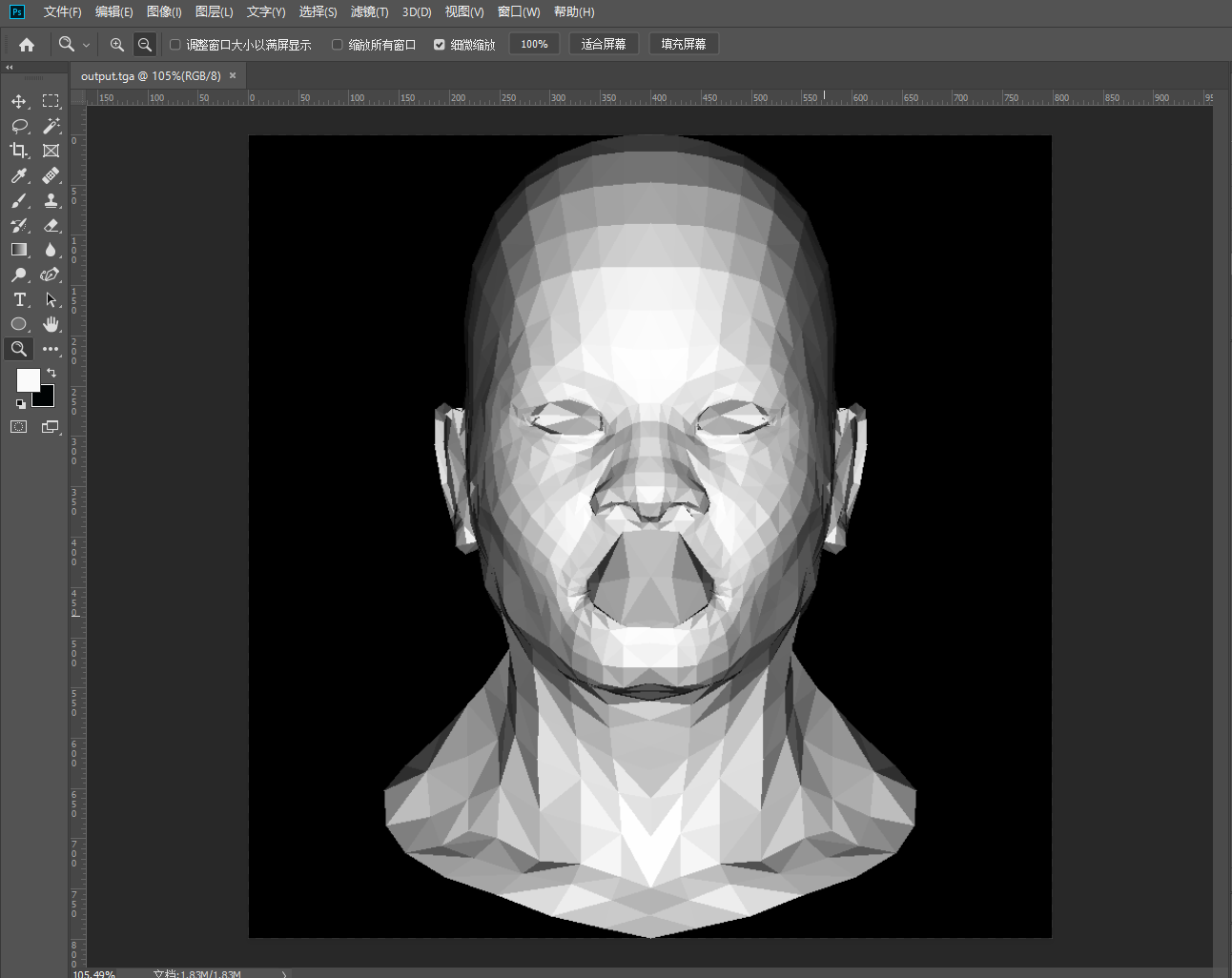Click the Photoshop logo icon
Viewport: 1232px width, 978px height.
tap(17, 12)
